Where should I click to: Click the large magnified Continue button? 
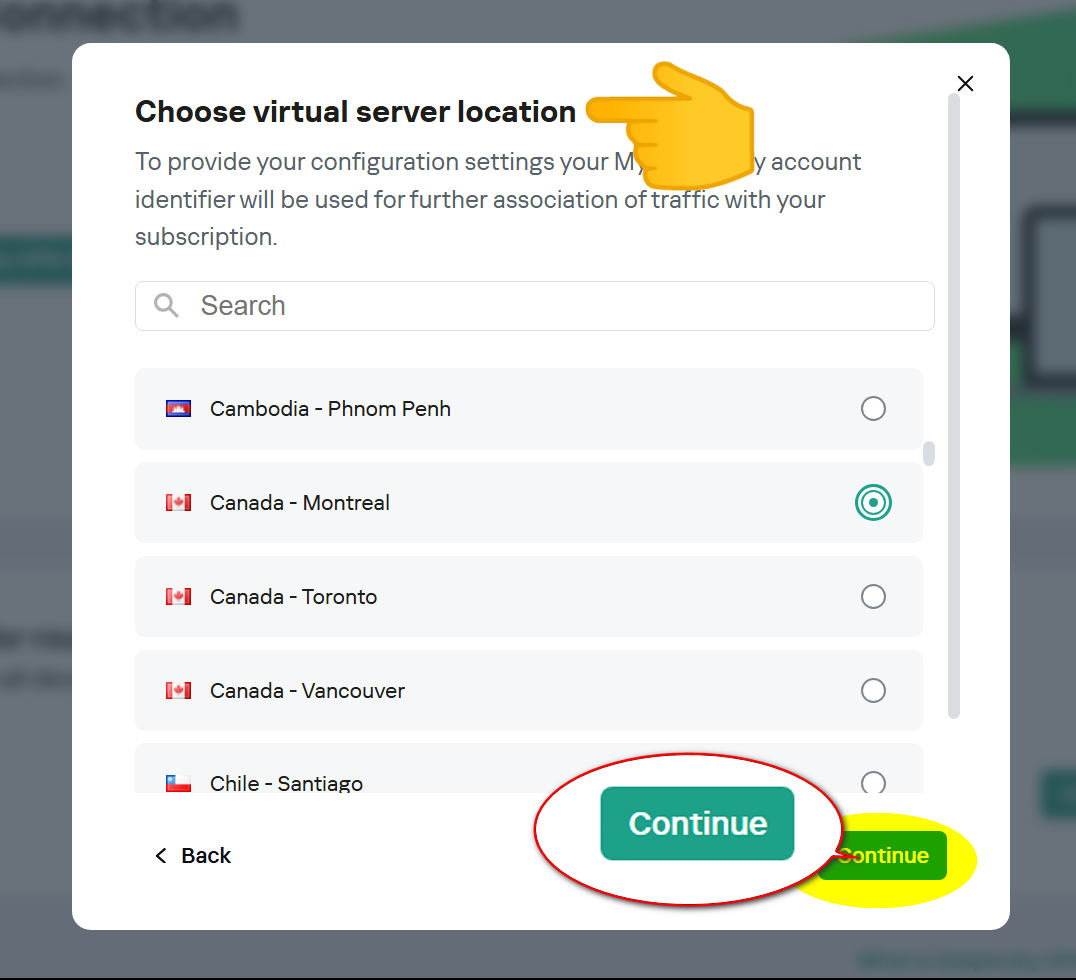tap(697, 824)
